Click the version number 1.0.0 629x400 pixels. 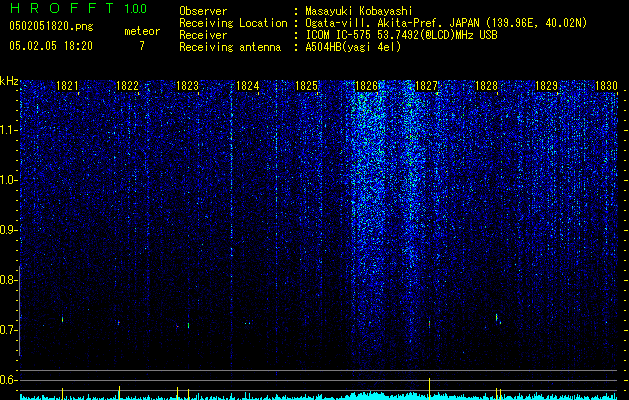pos(136,8)
